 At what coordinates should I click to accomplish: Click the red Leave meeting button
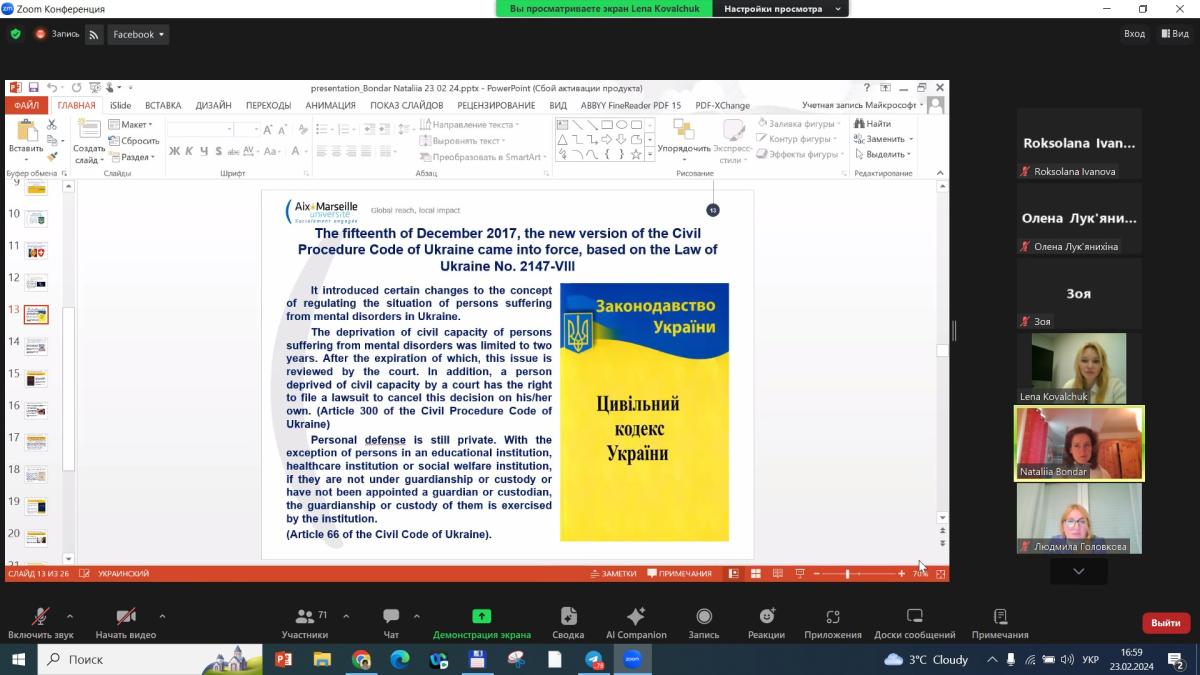click(1165, 623)
